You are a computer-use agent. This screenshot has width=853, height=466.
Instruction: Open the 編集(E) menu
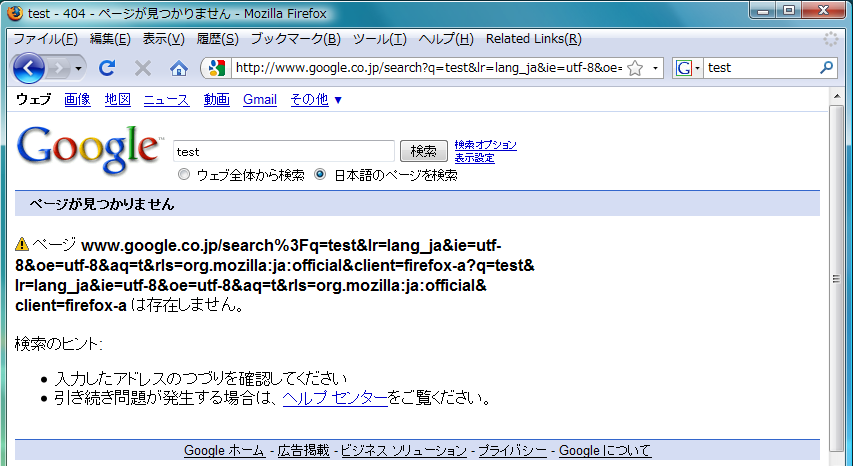(x=110, y=39)
